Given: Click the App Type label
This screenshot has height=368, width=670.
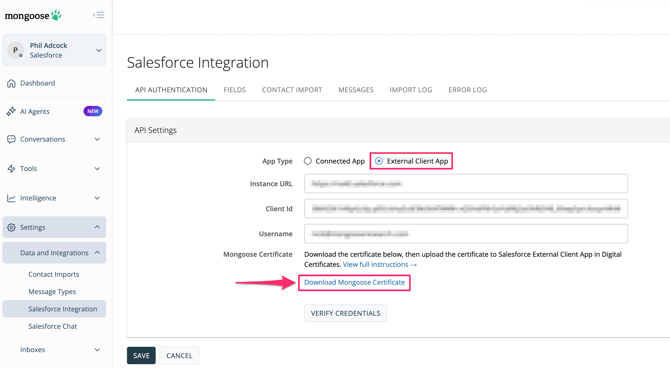Looking at the screenshot, I should 277,161.
